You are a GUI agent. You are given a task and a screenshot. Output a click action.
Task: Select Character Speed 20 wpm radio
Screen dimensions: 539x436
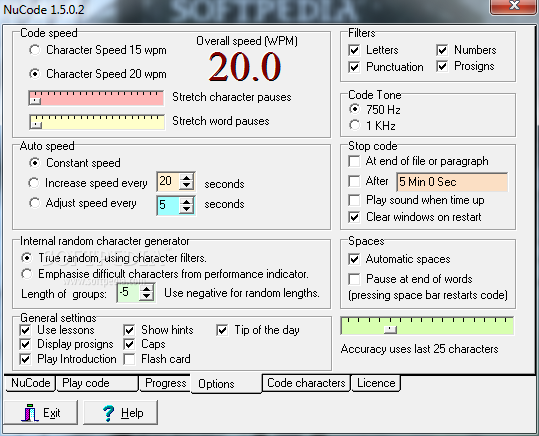(35, 74)
